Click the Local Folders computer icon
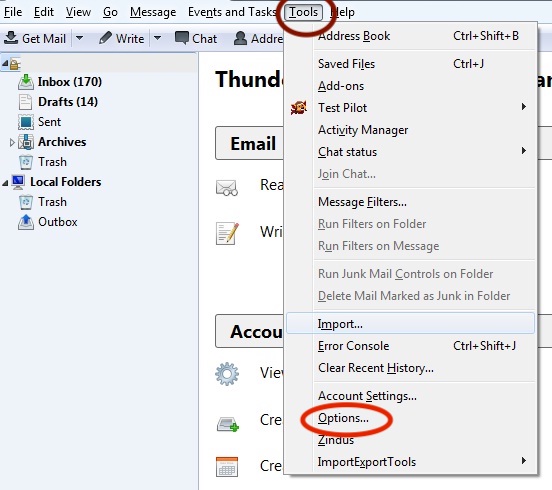The width and height of the screenshot is (552, 490). click(18, 182)
